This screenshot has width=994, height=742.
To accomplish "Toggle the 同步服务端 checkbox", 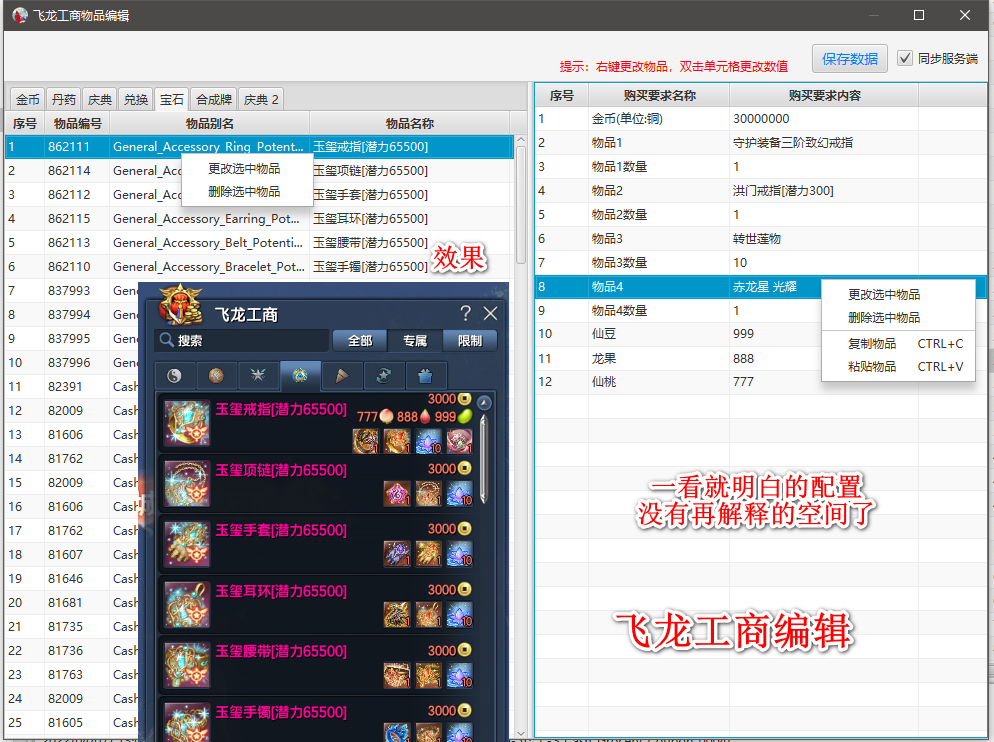I will pos(905,58).
